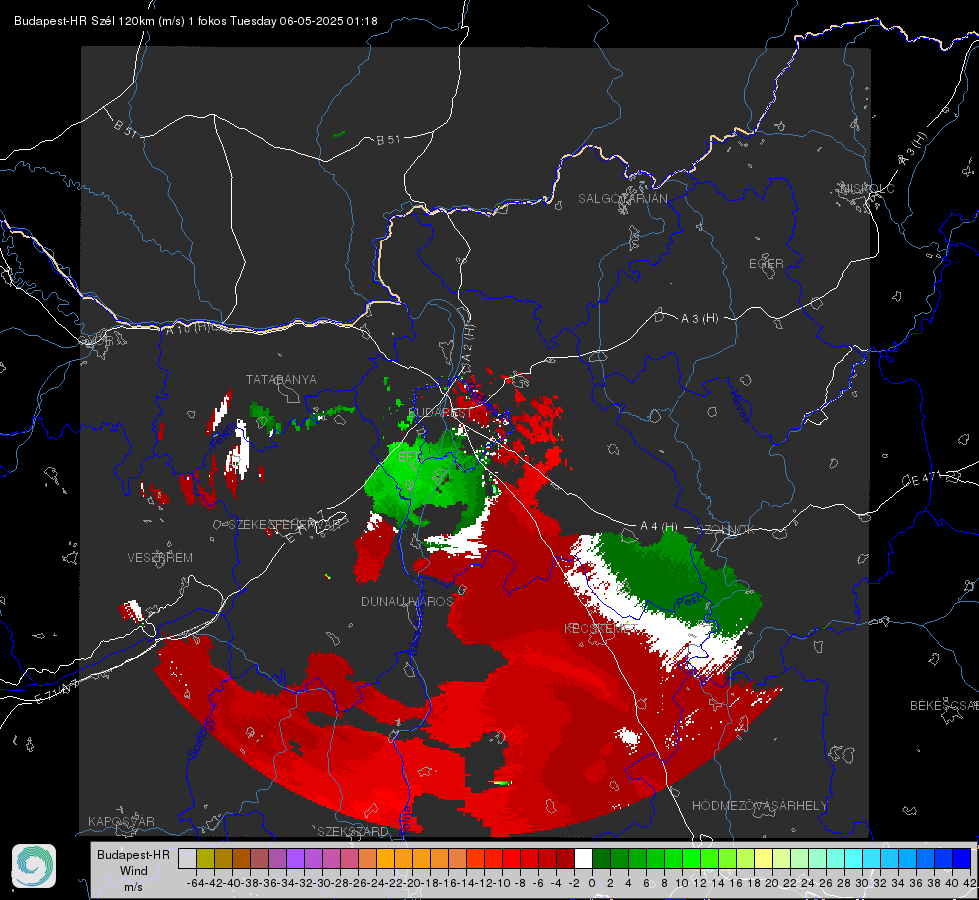Select the TATABANYA city label
Image resolution: width=979 pixels, height=900 pixels.
pyautogui.click(x=281, y=379)
